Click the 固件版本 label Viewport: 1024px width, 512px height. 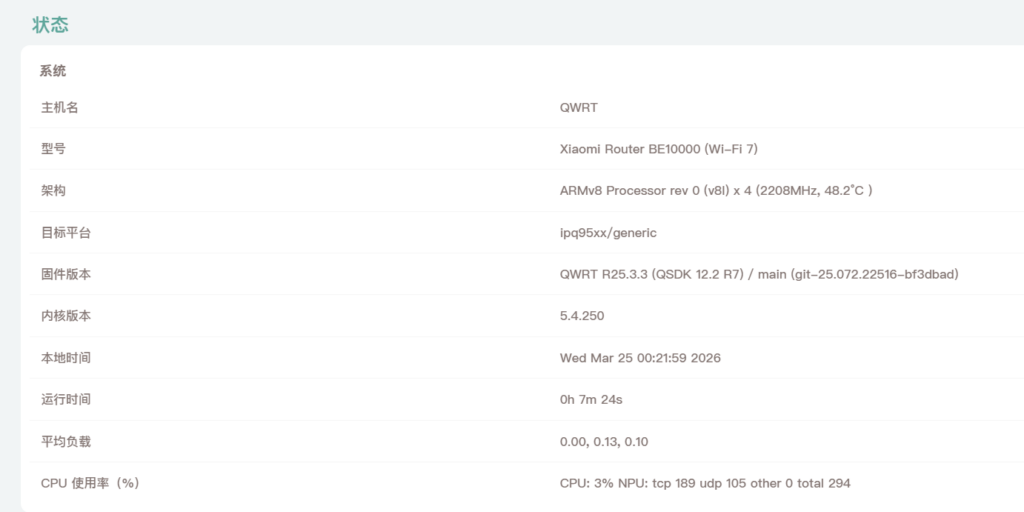pyautogui.click(x=65, y=274)
